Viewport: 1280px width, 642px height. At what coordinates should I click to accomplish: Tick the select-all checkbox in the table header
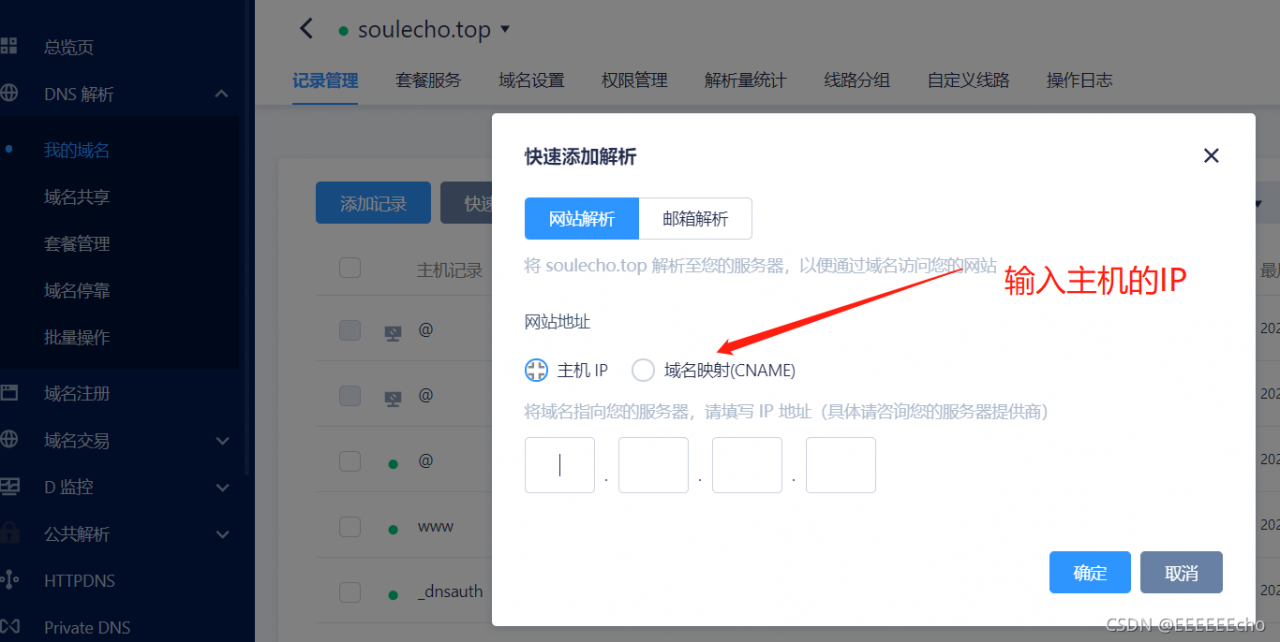coord(350,267)
